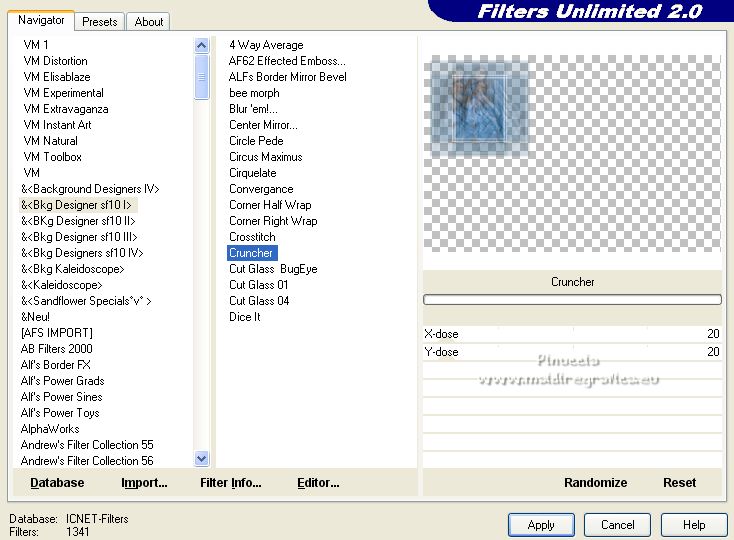Image resolution: width=734 pixels, height=540 pixels.
Task: Choose the Convergance filter
Action: click(261, 189)
